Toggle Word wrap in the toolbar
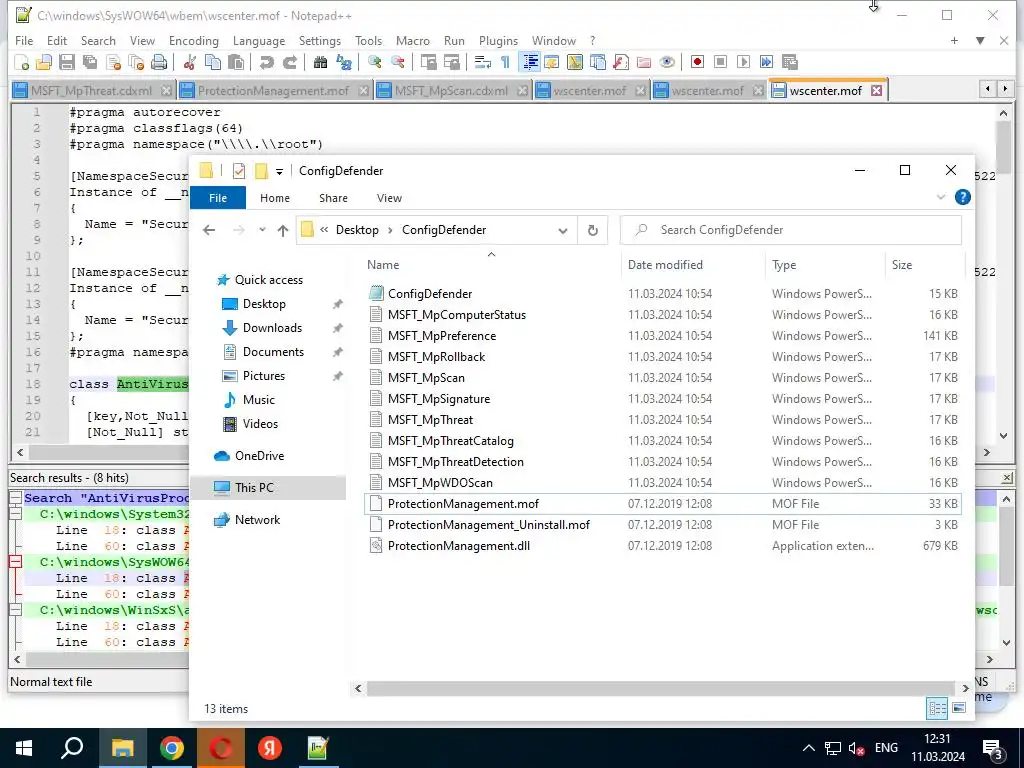Image resolution: width=1024 pixels, height=768 pixels. point(483,63)
